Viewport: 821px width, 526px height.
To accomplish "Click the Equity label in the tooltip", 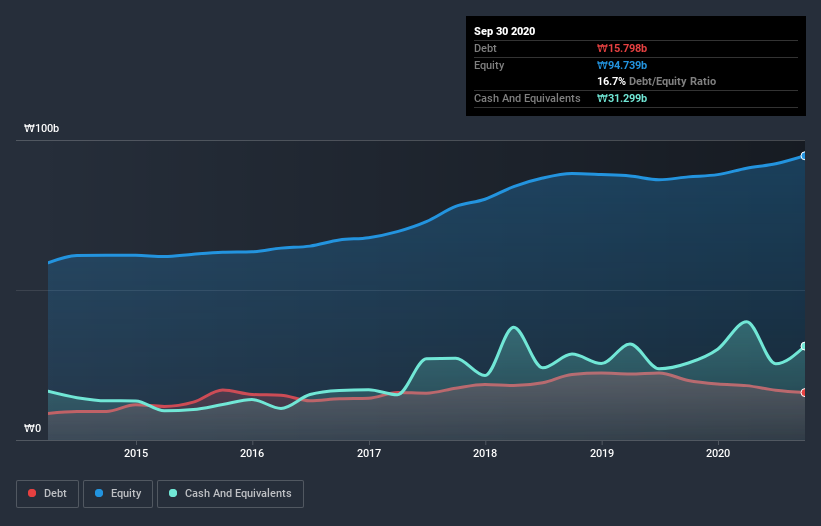I will (489, 65).
